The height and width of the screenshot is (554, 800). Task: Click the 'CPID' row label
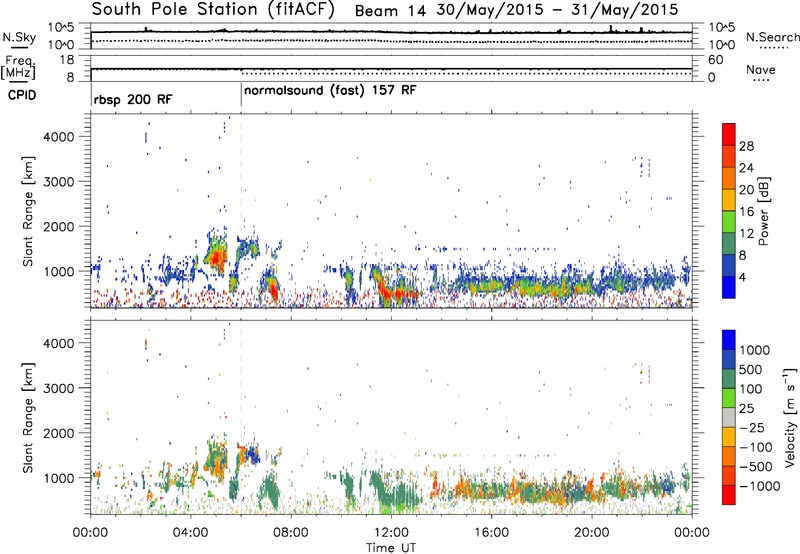click(x=22, y=95)
